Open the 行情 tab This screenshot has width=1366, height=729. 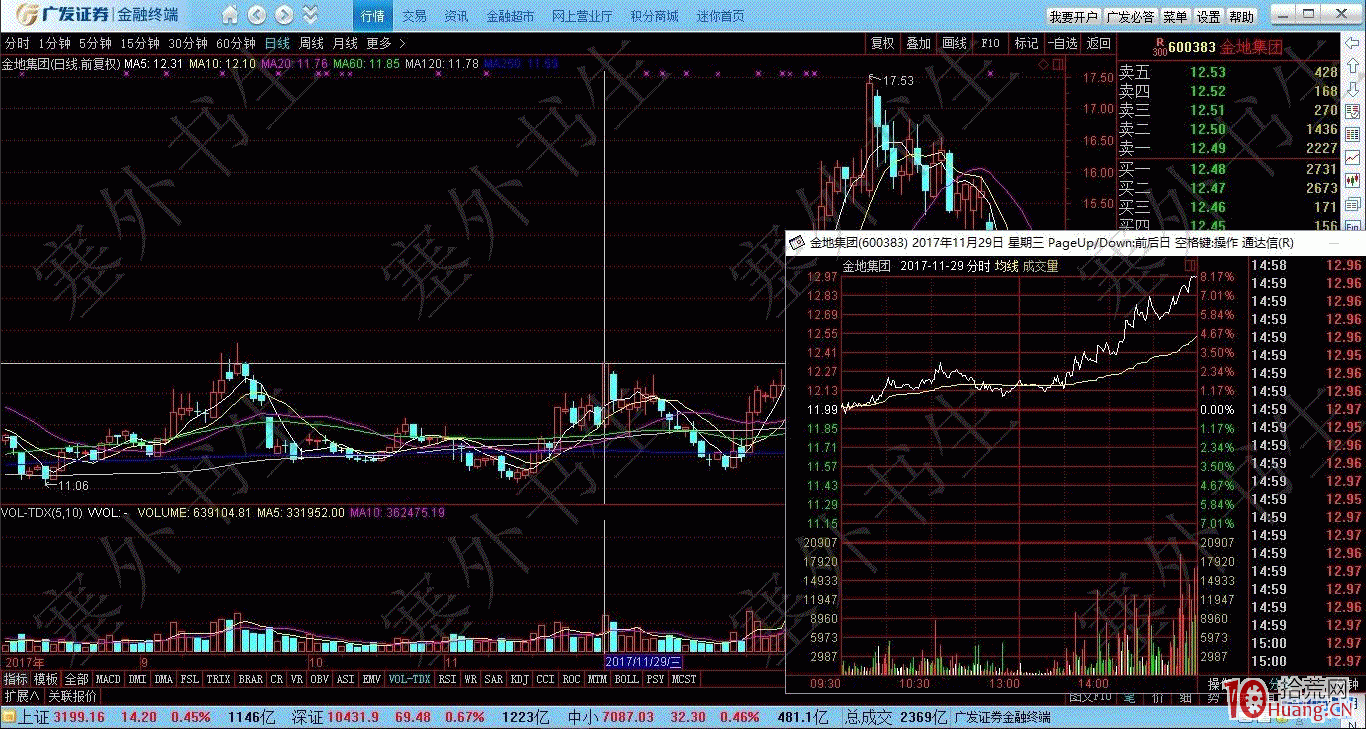click(373, 16)
